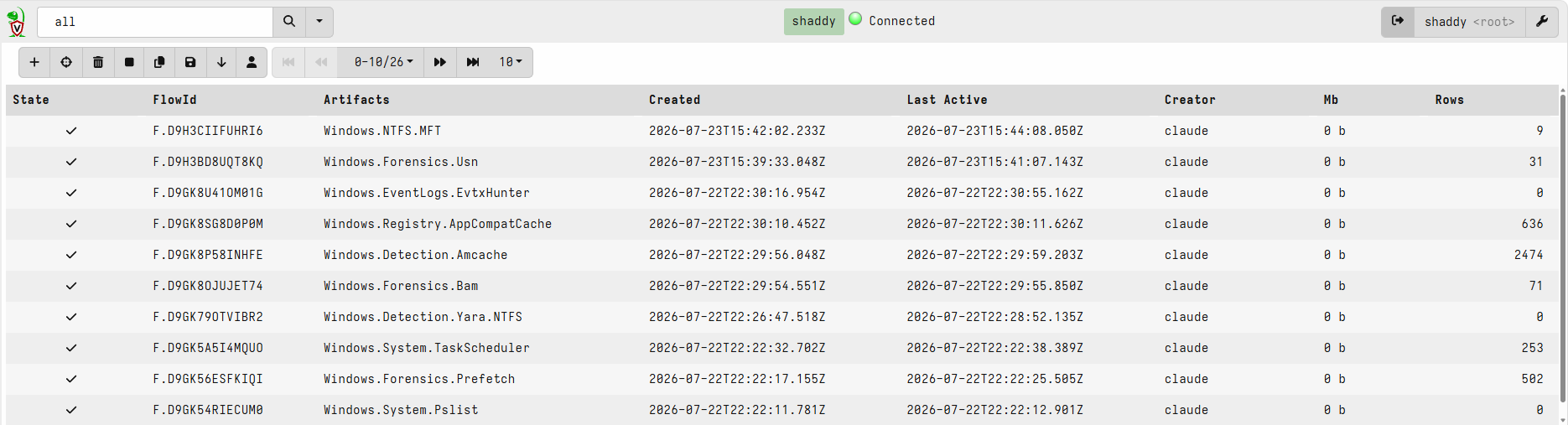Go to previous page of flows
Image resolution: width=1568 pixels, height=425 pixels.
coord(321,62)
